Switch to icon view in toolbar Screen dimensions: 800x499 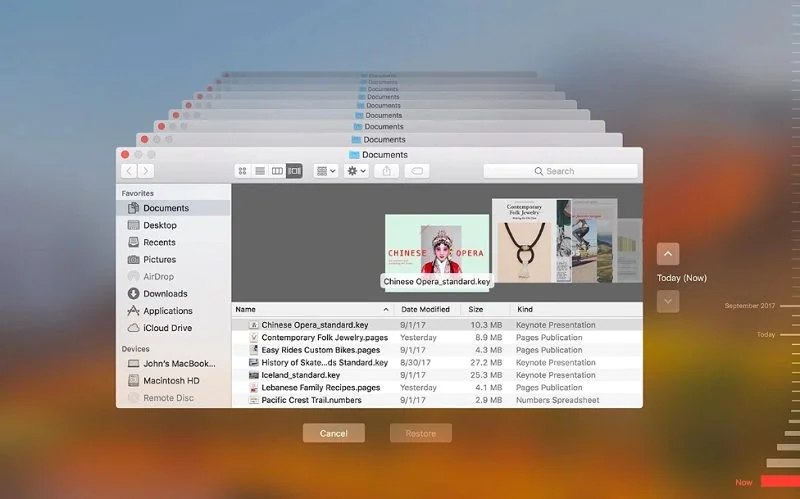[242, 171]
